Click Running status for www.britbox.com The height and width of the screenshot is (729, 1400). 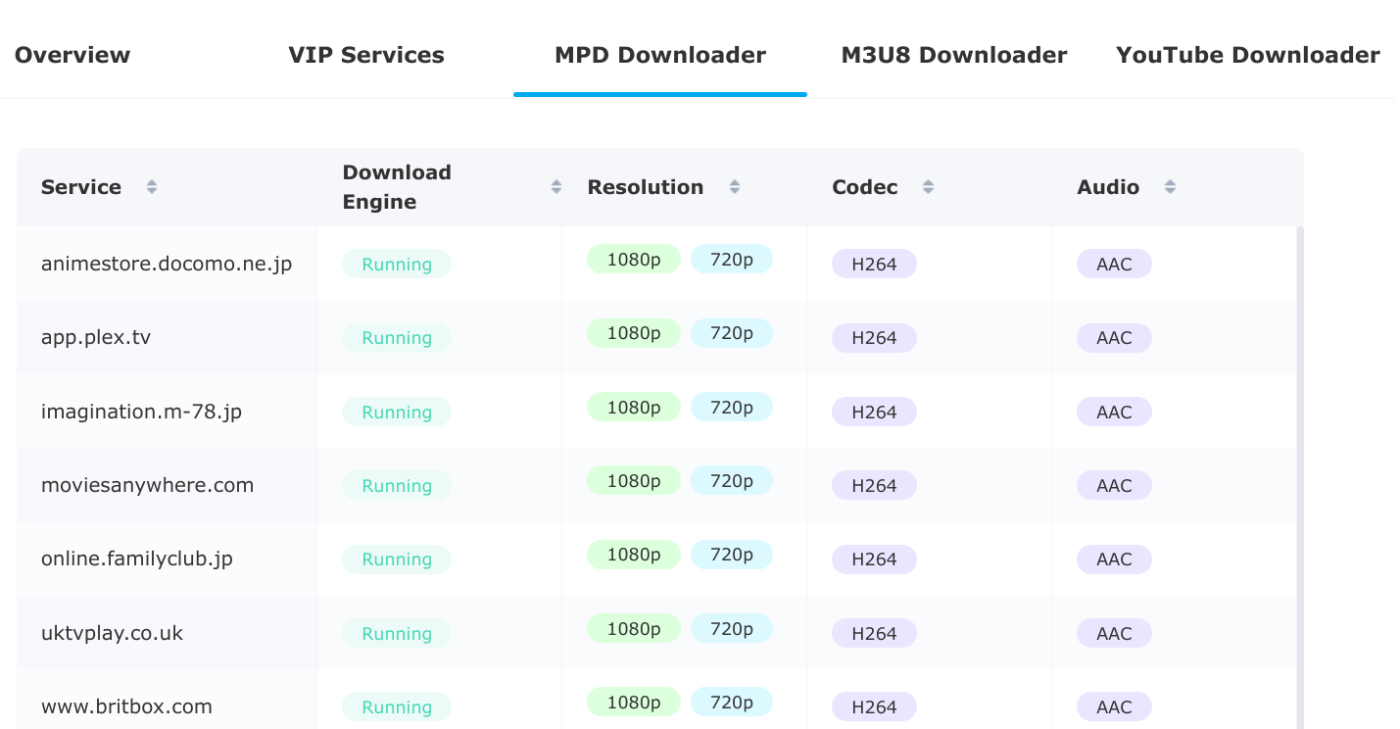[x=397, y=707]
